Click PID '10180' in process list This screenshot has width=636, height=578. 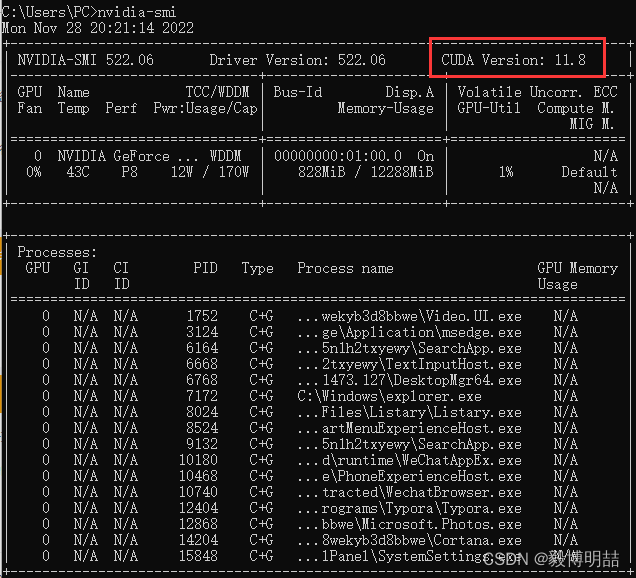[x=198, y=460]
